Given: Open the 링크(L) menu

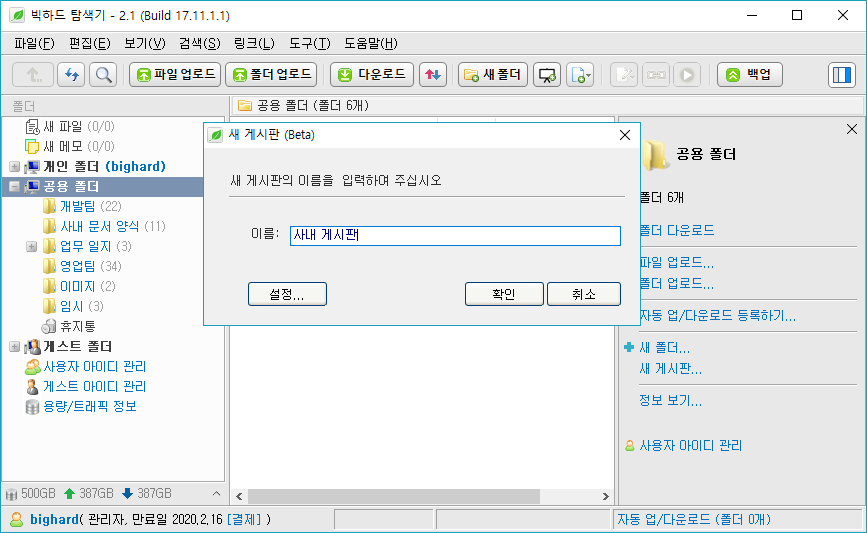Looking at the screenshot, I should [254, 43].
